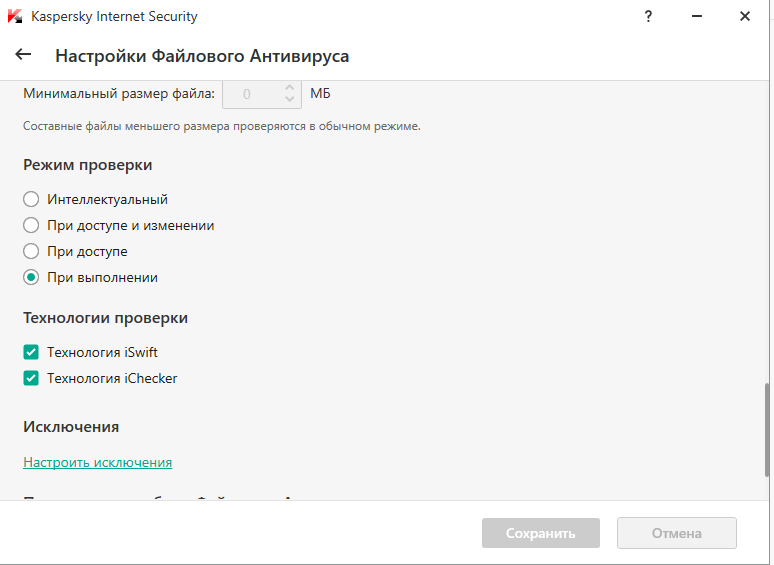The height and width of the screenshot is (565, 774).
Task: Select При доступе и изменении mode
Action: coord(31,225)
